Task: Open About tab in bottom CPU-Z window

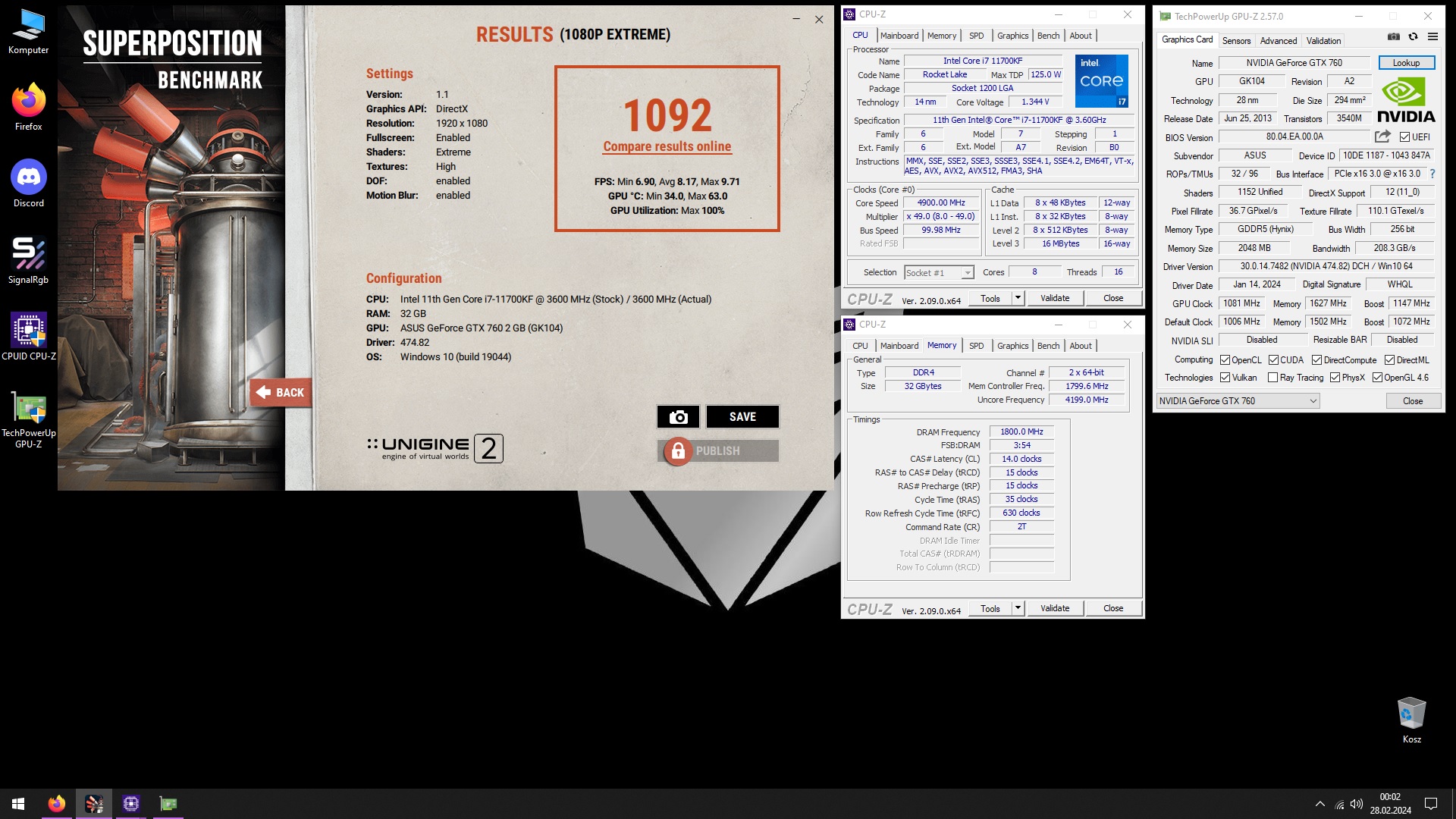Action: point(1080,346)
